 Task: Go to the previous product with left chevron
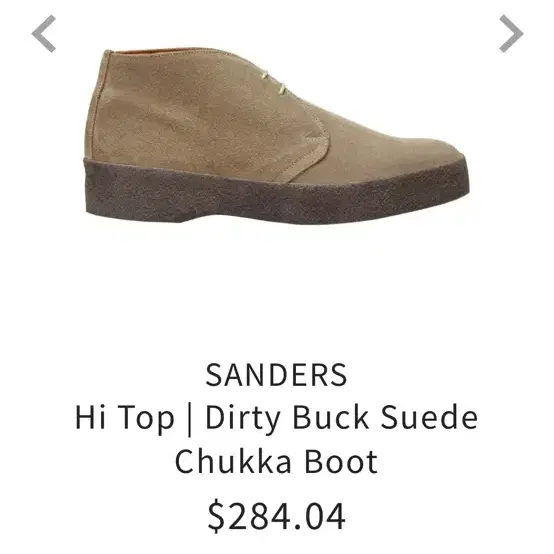44,34
